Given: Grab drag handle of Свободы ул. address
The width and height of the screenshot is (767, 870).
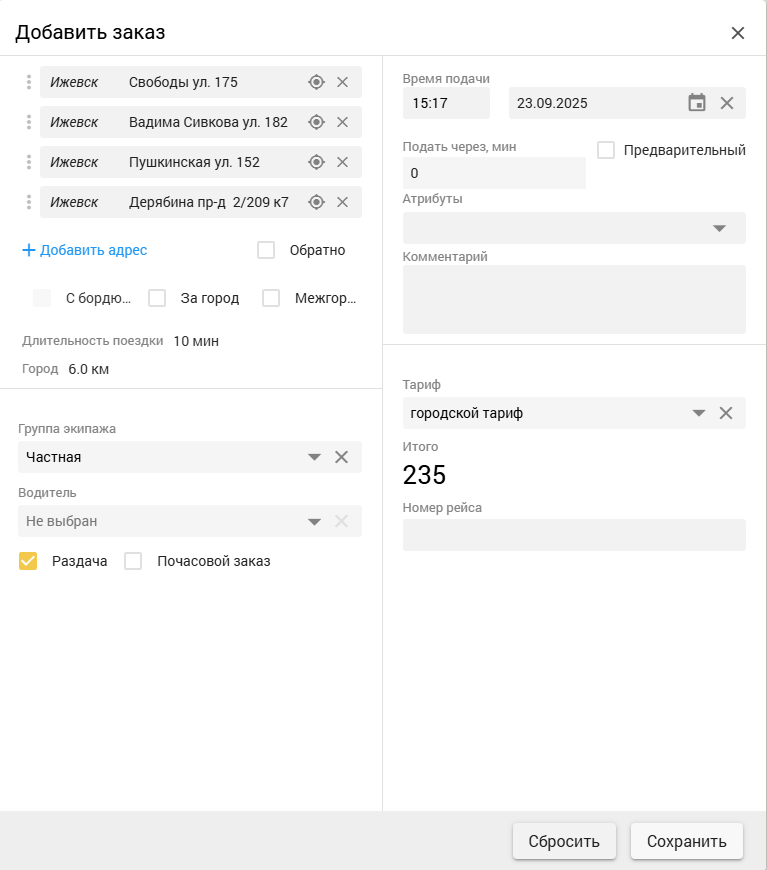Looking at the screenshot, I should 29,82.
